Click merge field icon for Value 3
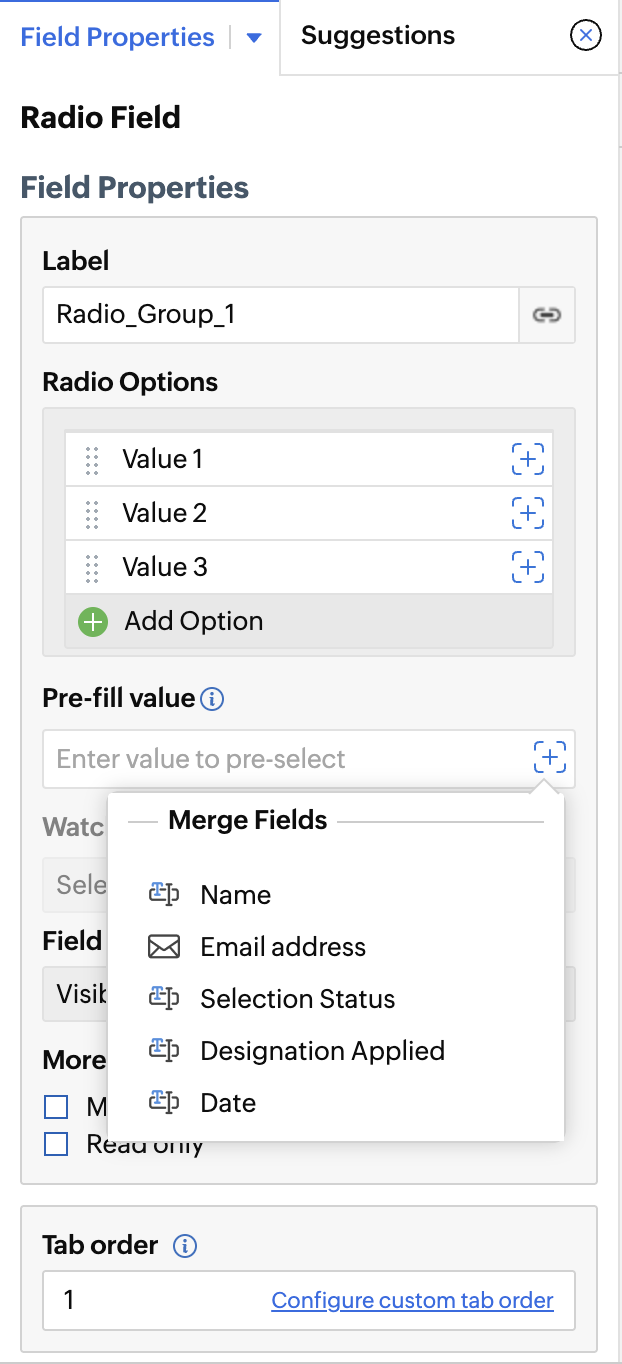 (528, 567)
